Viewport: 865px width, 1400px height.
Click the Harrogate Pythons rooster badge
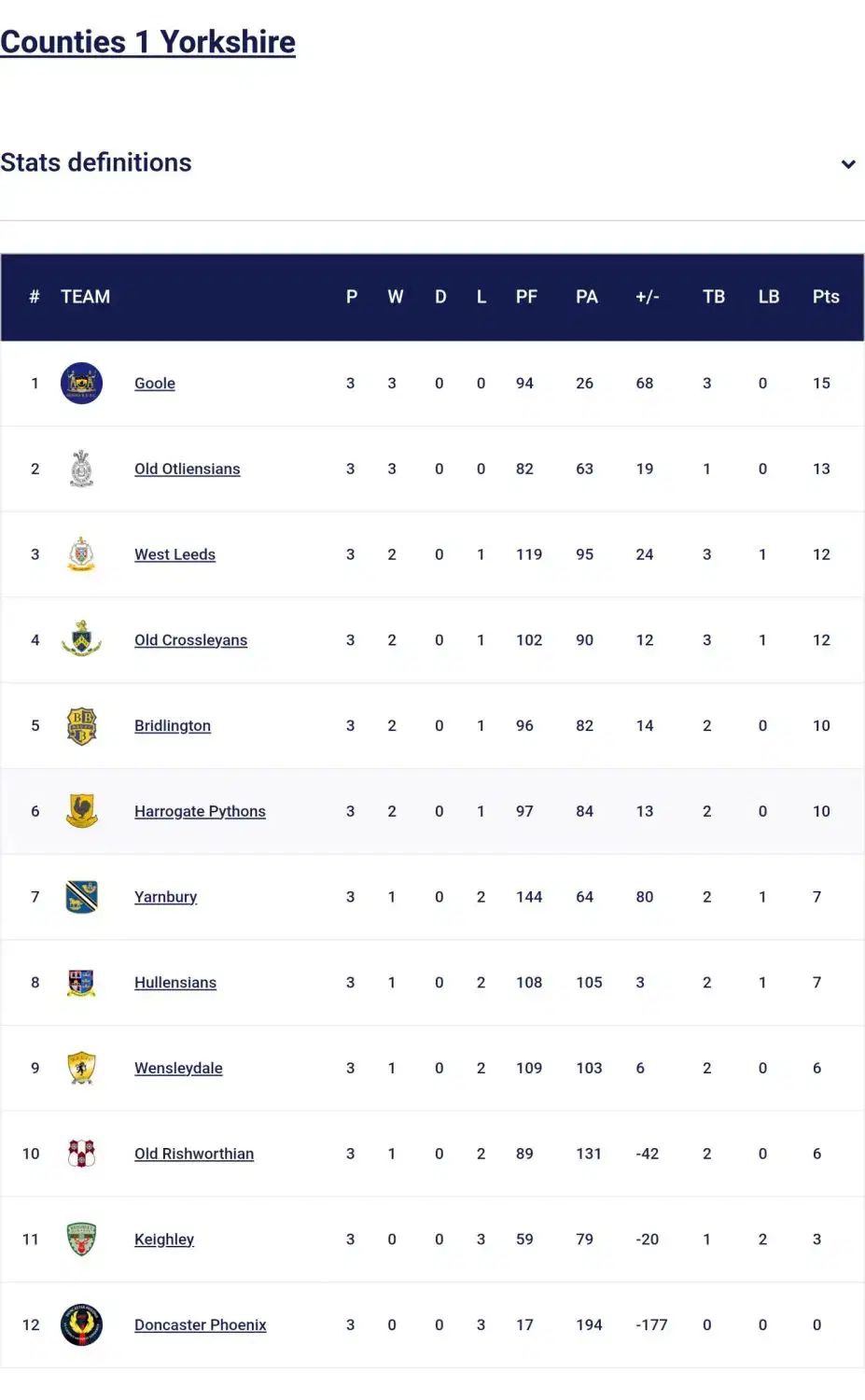coord(81,811)
